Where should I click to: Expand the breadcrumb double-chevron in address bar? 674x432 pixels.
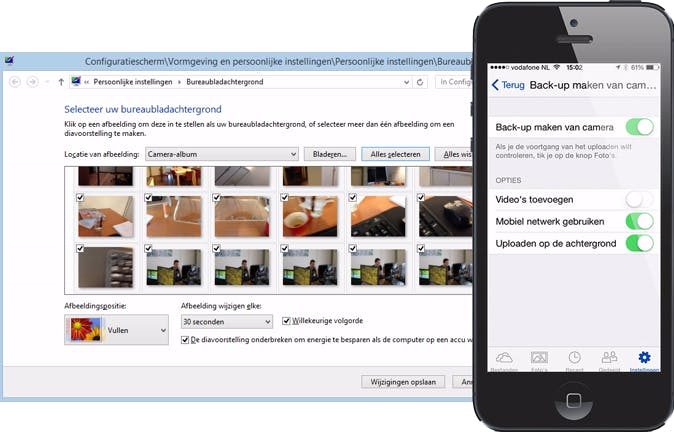(86, 82)
